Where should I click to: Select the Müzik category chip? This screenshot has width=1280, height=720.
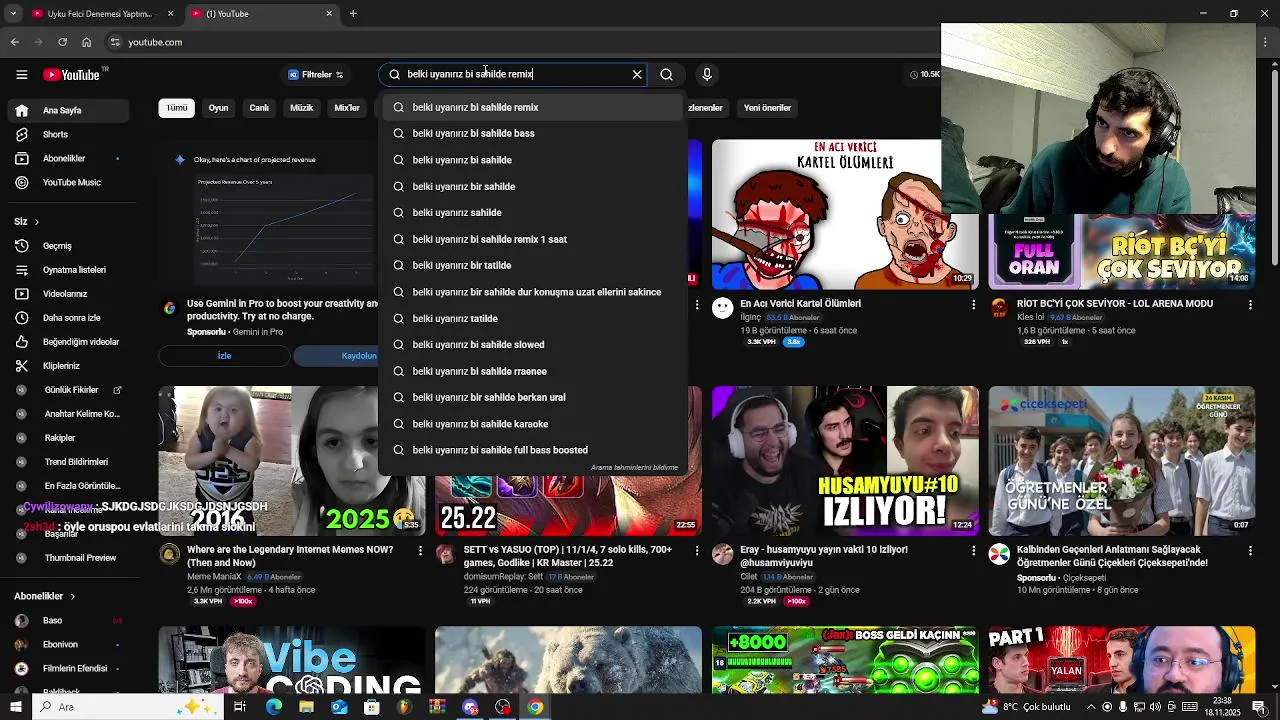(x=301, y=108)
